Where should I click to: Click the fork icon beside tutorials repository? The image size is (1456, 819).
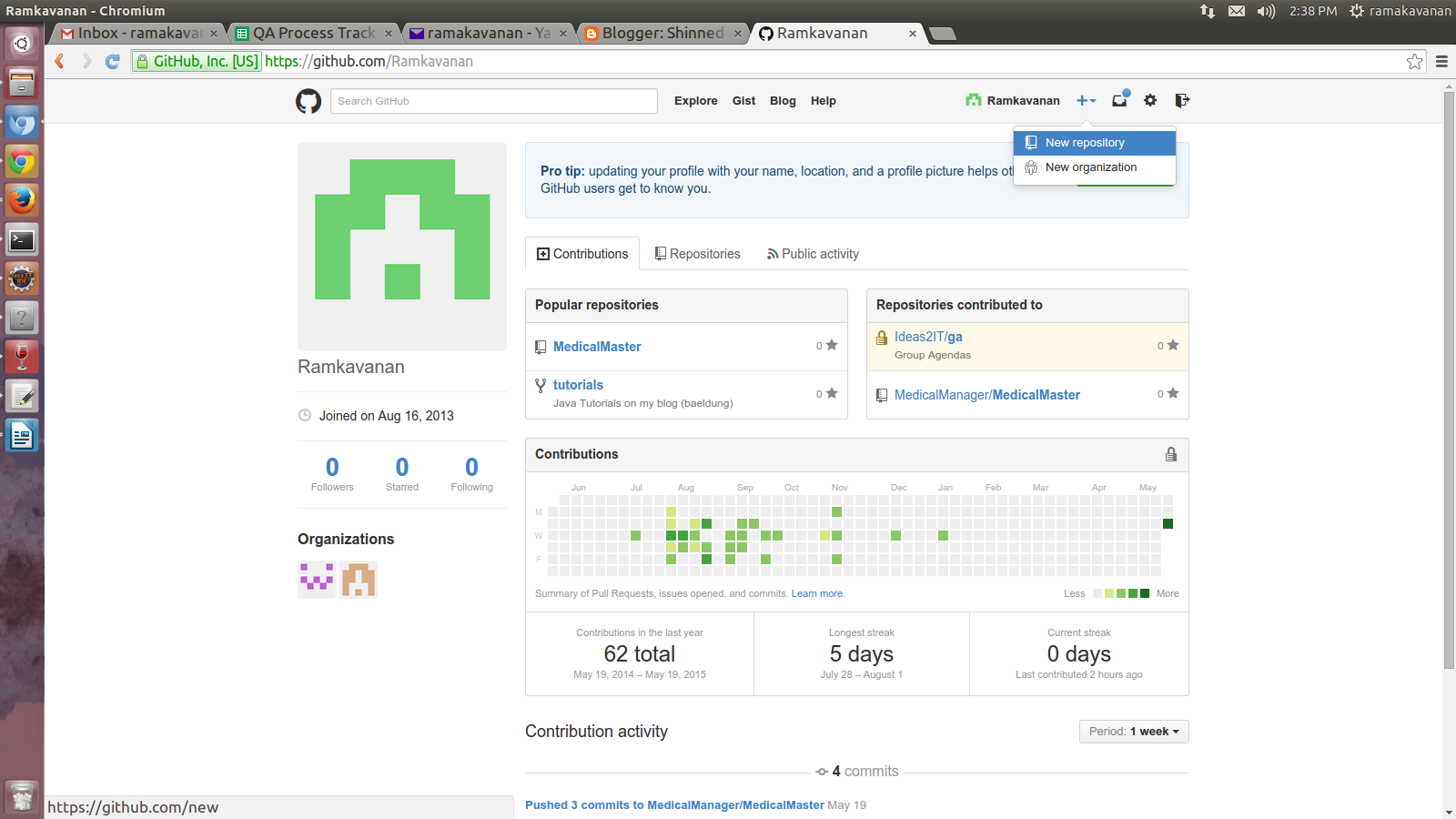tap(541, 385)
